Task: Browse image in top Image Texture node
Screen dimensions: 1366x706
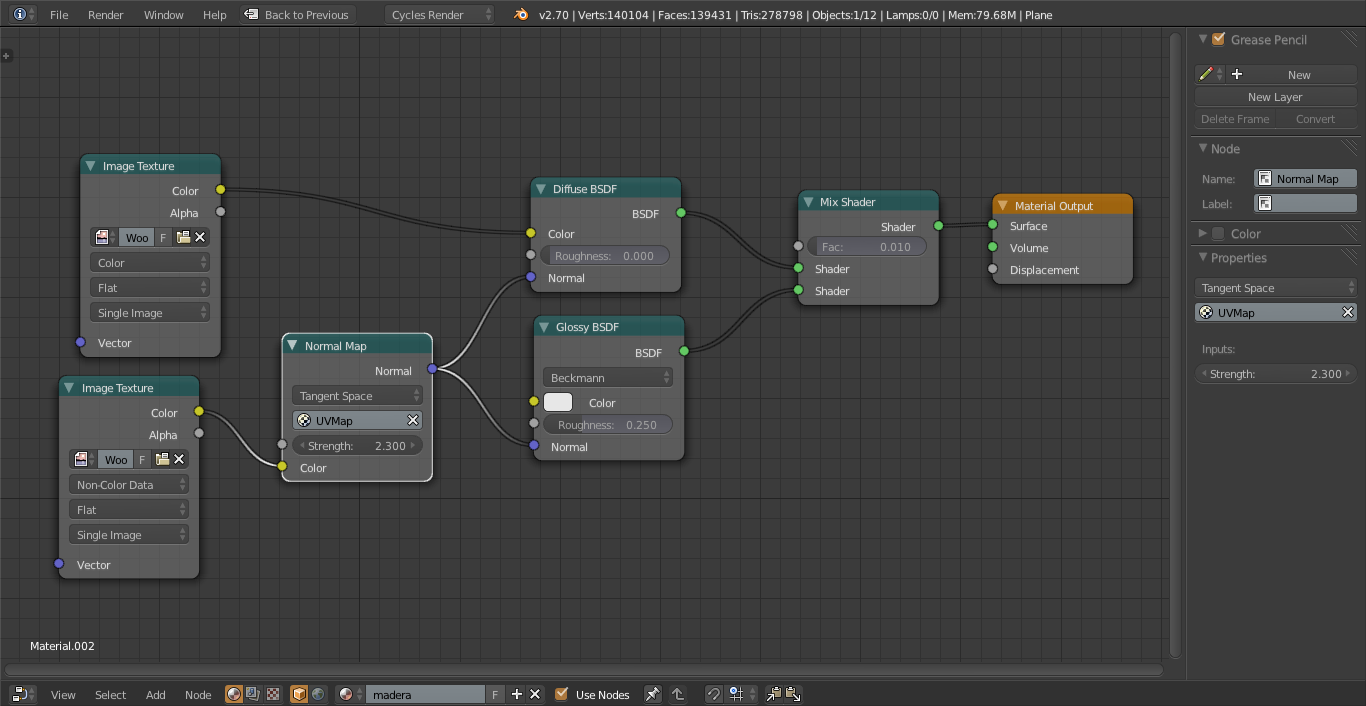Action: (x=104, y=237)
